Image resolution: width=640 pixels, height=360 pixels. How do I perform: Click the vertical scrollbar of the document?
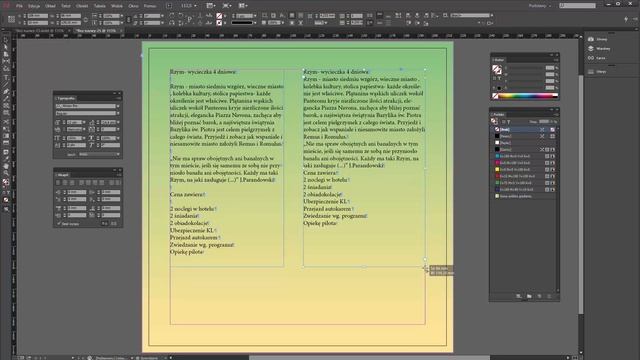click(580, 194)
